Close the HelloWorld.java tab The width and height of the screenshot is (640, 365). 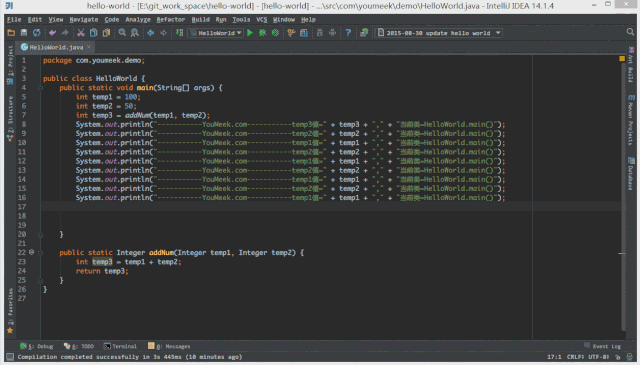click(89, 47)
